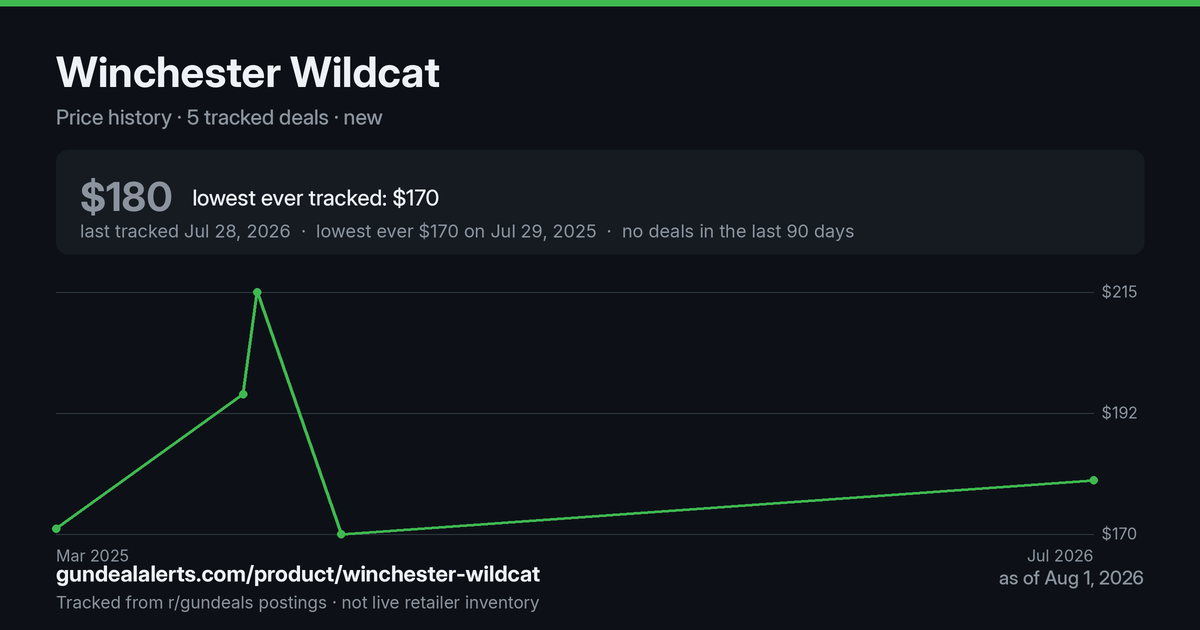
Task: Click the $192 axis label
Action: 1119,413
